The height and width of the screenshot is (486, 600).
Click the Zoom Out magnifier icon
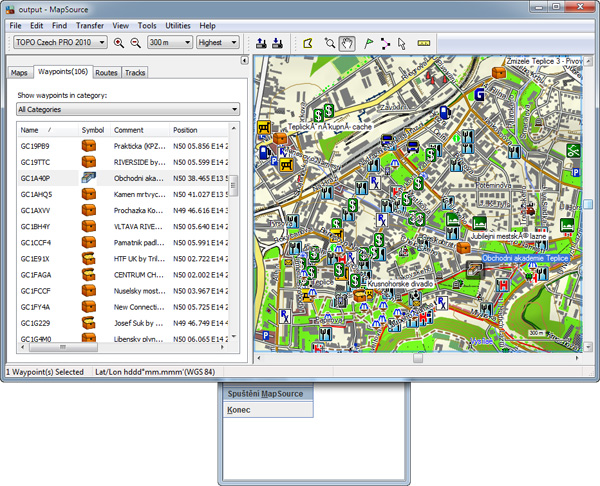(x=135, y=43)
